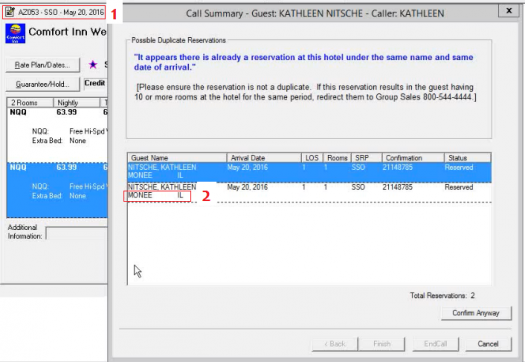Image resolution: width=525 pixels, height=362 pixels.
Task: Click the EndCall button
Action: coord(435,344)
